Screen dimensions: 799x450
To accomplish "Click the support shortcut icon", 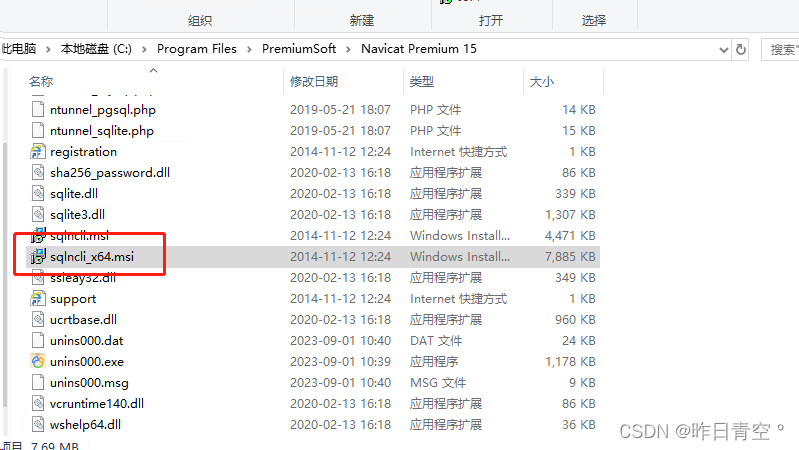I will pyautogui.click(x=38, y=299).
